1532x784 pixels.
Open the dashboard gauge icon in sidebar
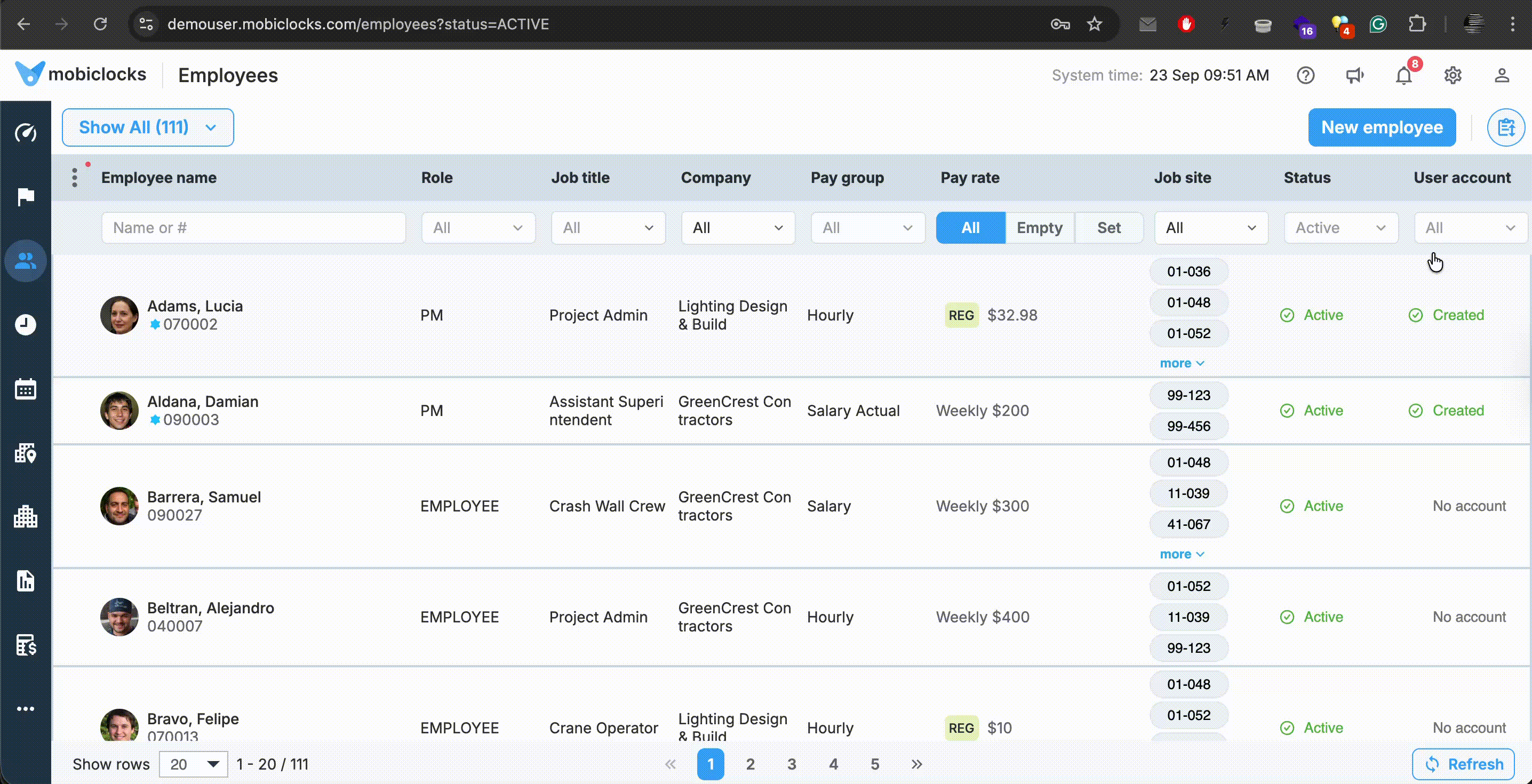[26, 132]
